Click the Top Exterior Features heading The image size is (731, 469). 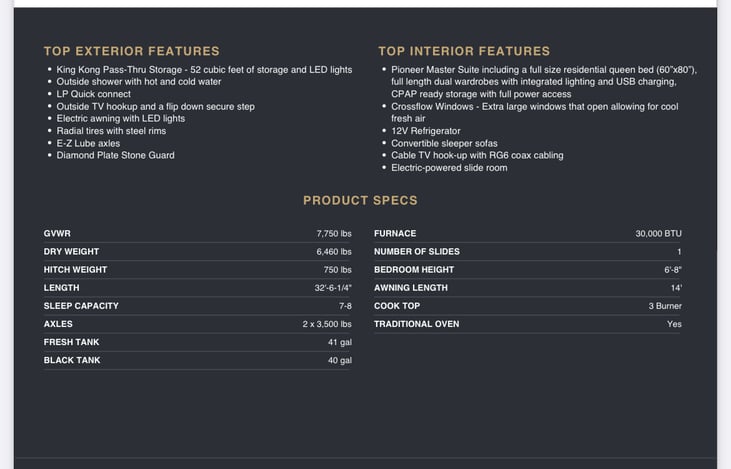[x=131, y=51]
